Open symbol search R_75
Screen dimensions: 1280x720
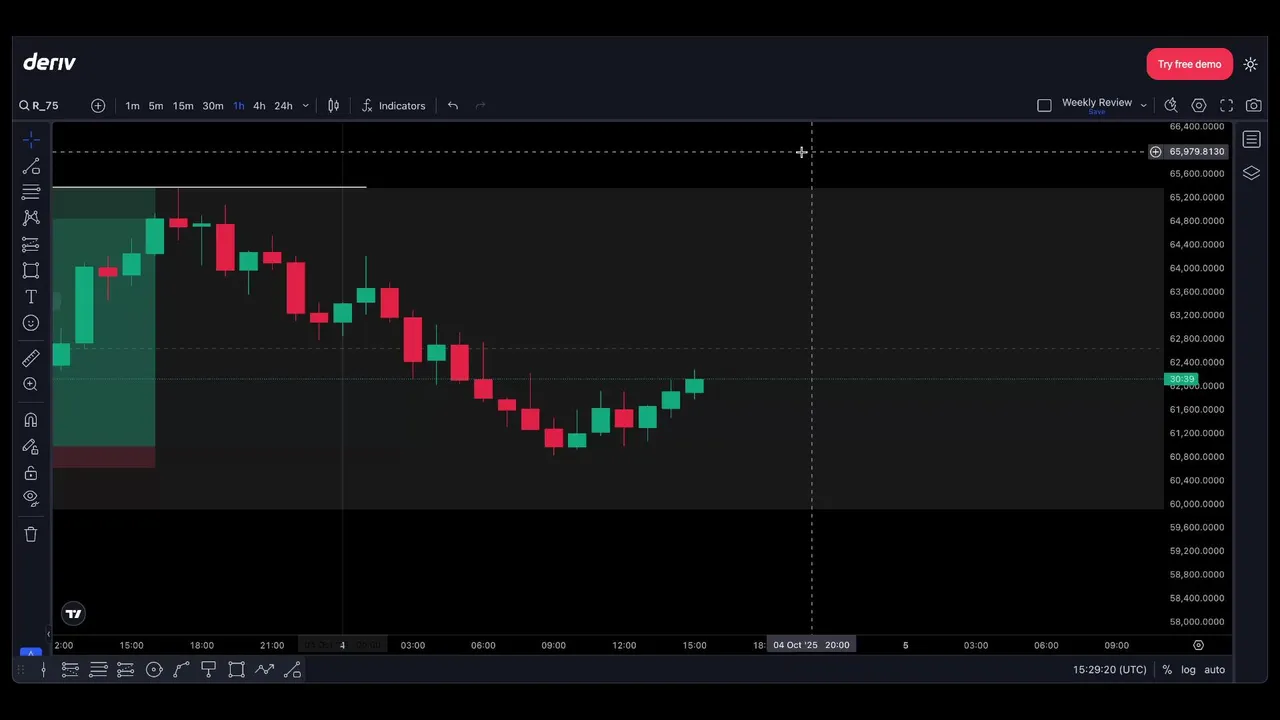[39, 106]
